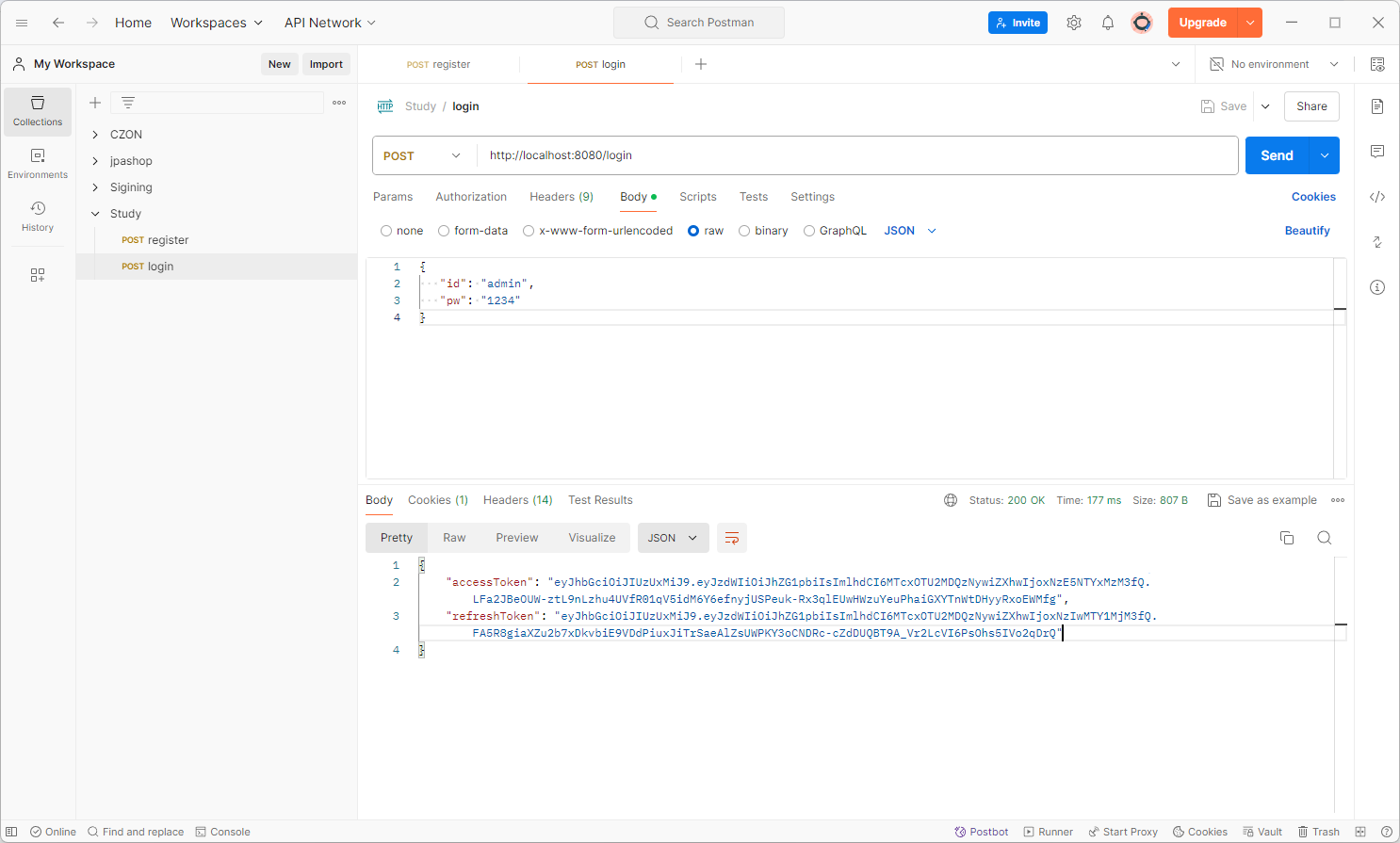Open the comments icon in right sidebar
Screen dimensions: 1400x843
(x=1377, y=152)
